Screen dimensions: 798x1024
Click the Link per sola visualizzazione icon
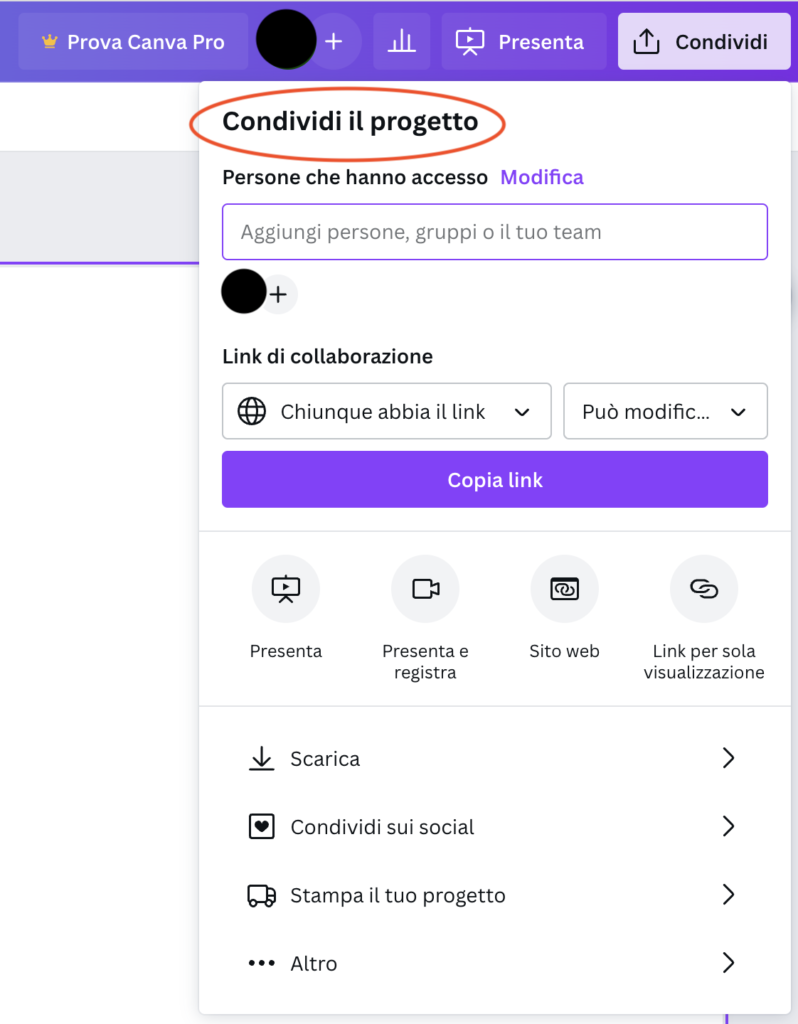coord(704,589)
